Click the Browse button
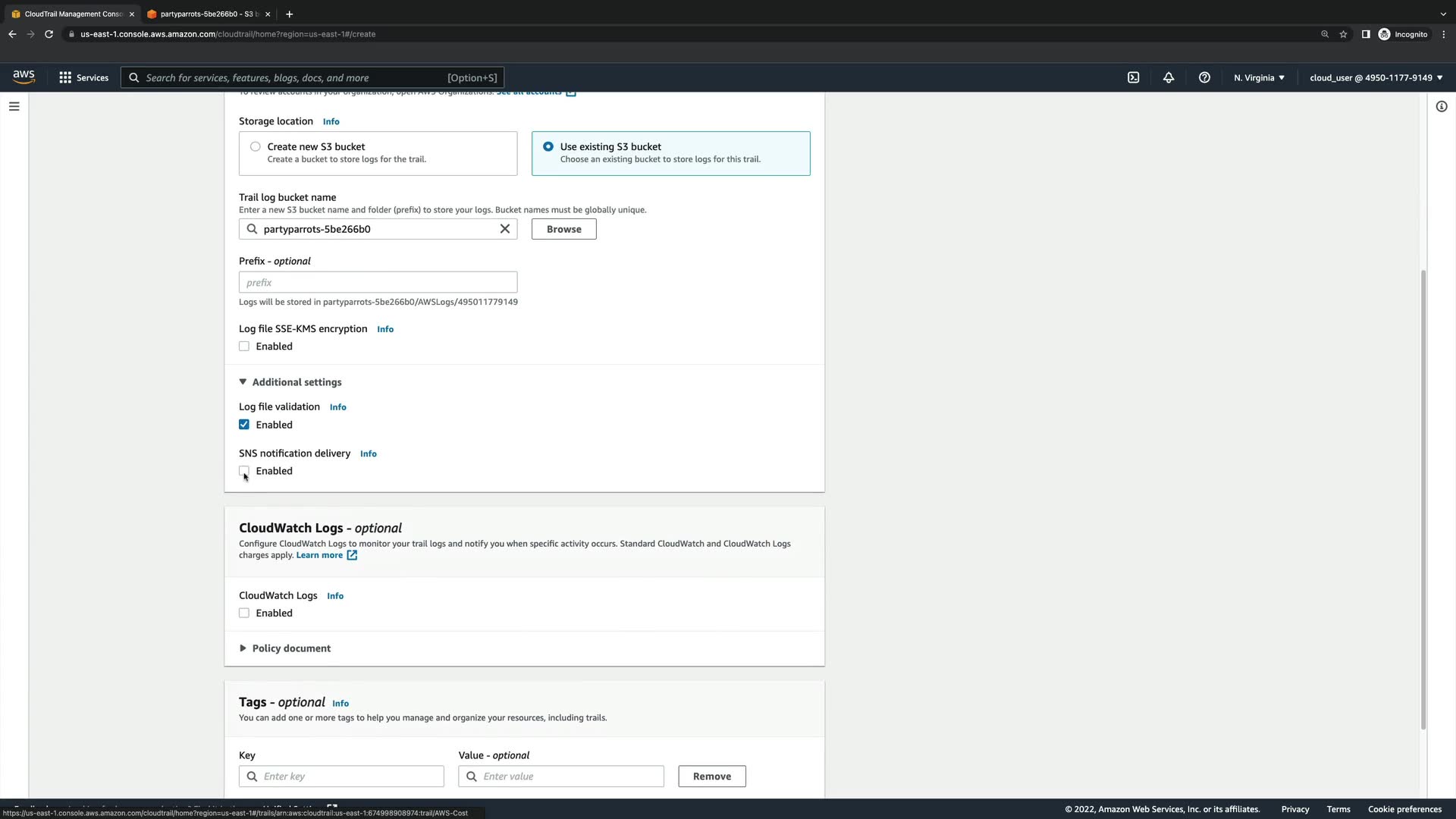The width and height of the screenshot is (1456, 819). point(563,229)
